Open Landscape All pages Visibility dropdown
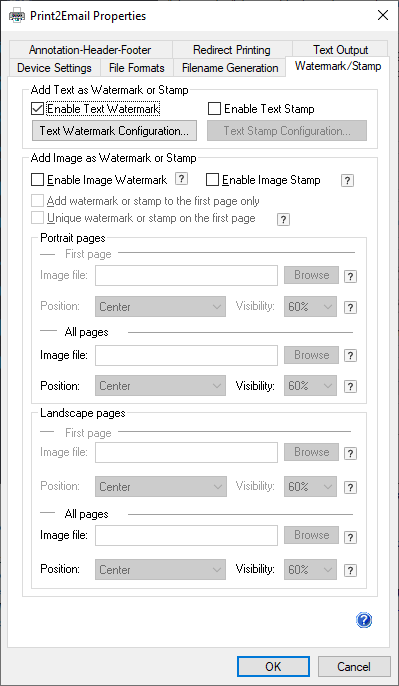 point(310,570)
